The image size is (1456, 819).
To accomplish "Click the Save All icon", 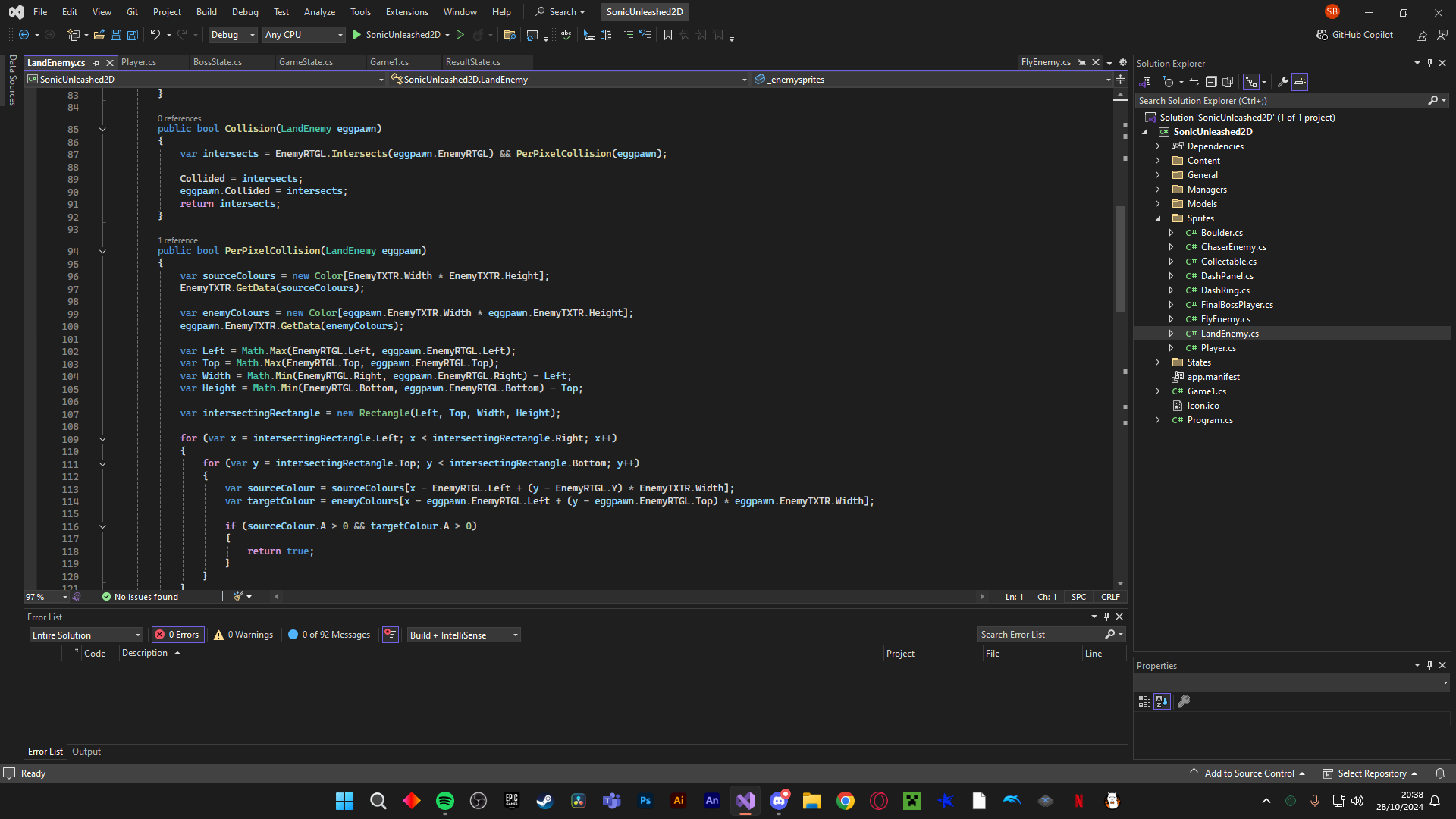I will 132,35.
